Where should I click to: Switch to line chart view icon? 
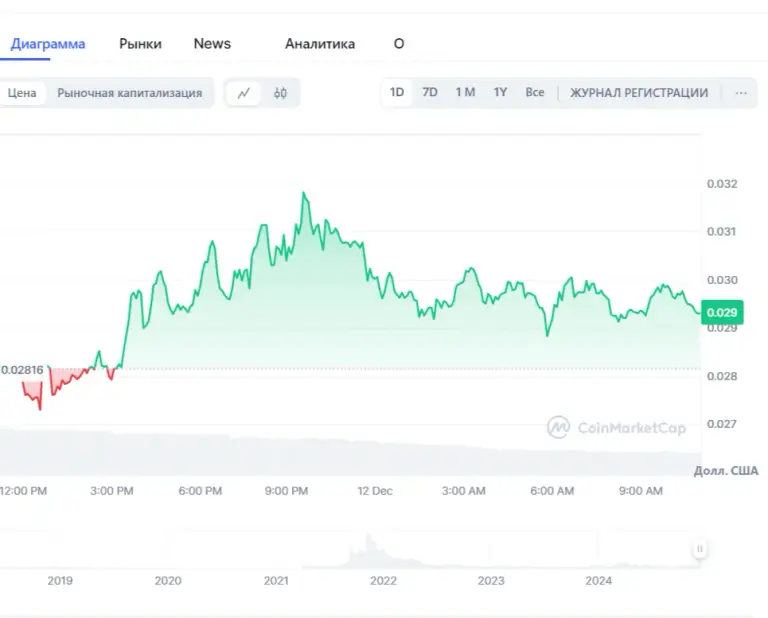coord(243,93)
